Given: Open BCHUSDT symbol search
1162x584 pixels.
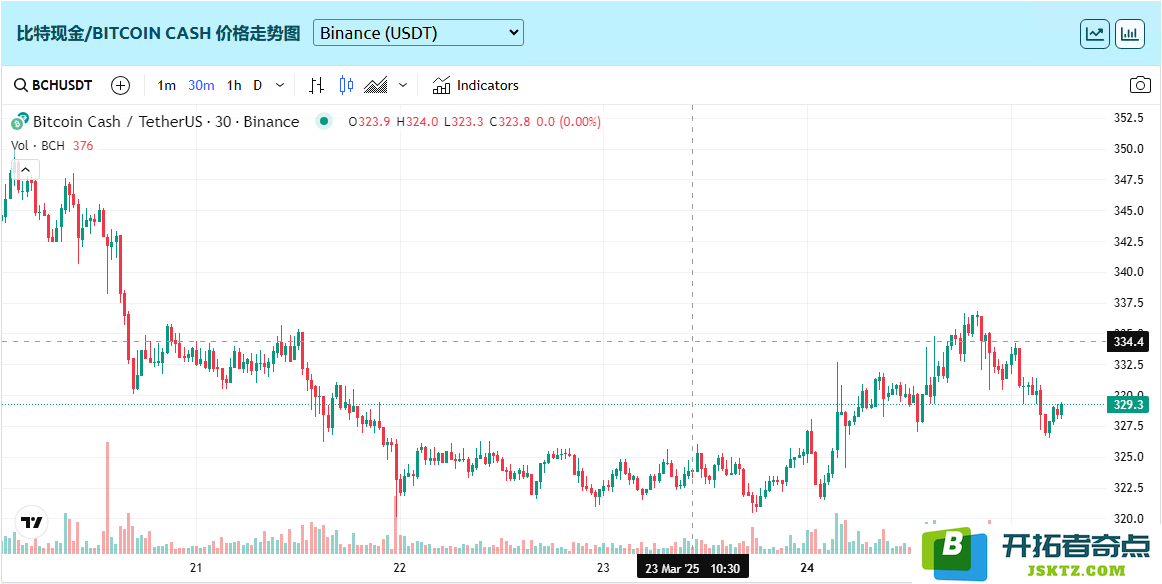Looking at the screenshot, I should tap(53, 85).
